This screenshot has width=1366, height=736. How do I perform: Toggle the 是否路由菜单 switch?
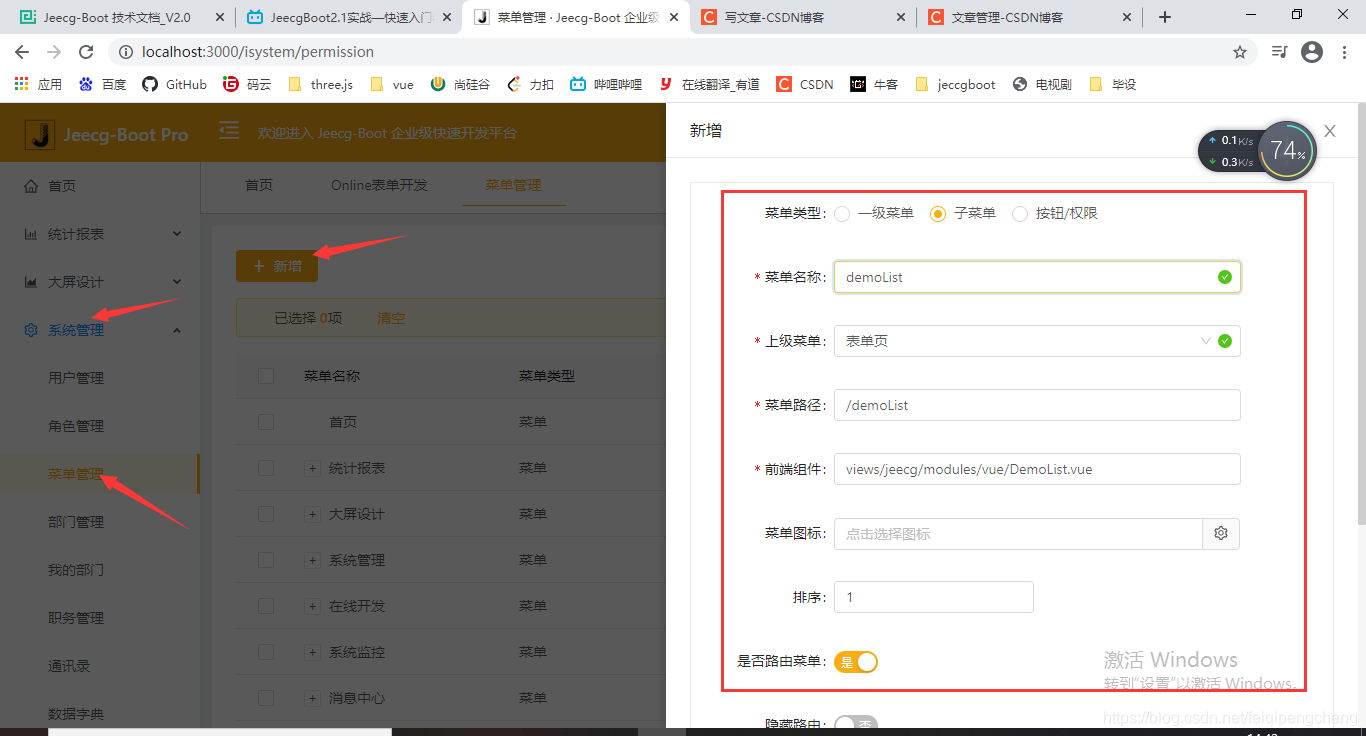tap(856, 661)
